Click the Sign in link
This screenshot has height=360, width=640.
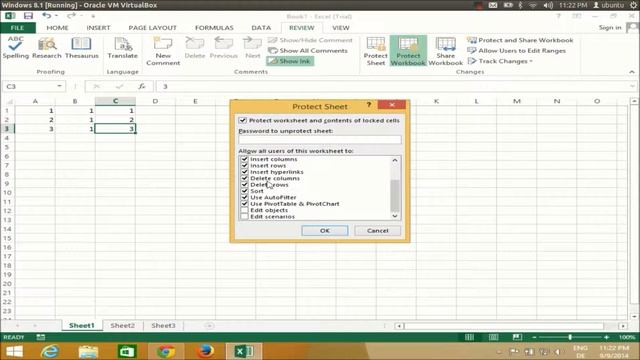[x=610, y=27]
